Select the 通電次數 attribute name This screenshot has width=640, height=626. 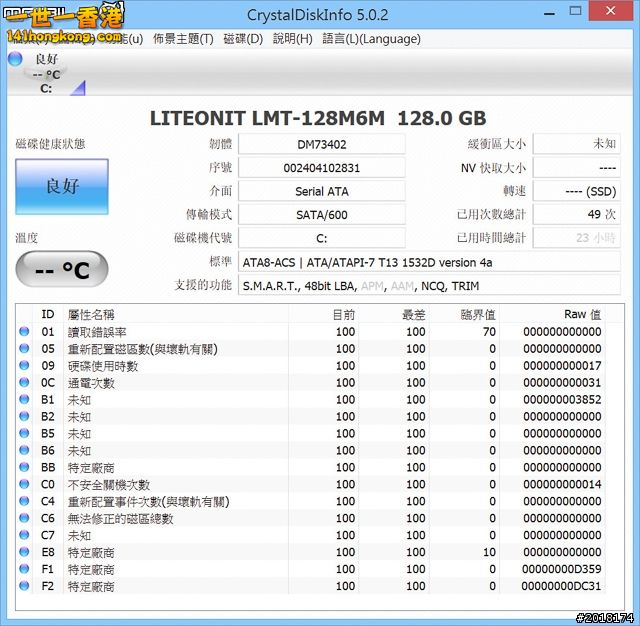pyautogui.click(x=91, y=383)
